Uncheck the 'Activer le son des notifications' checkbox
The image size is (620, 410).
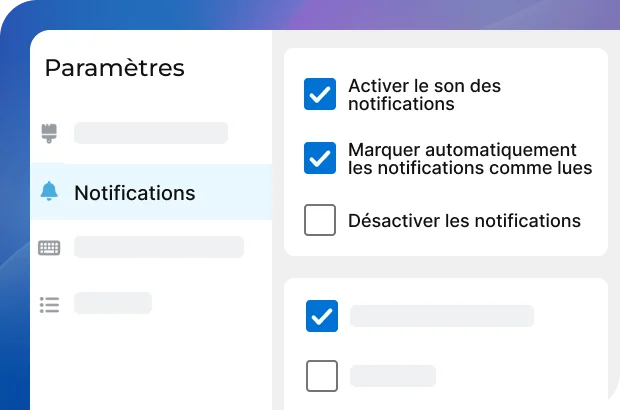(x=320, y=95)
